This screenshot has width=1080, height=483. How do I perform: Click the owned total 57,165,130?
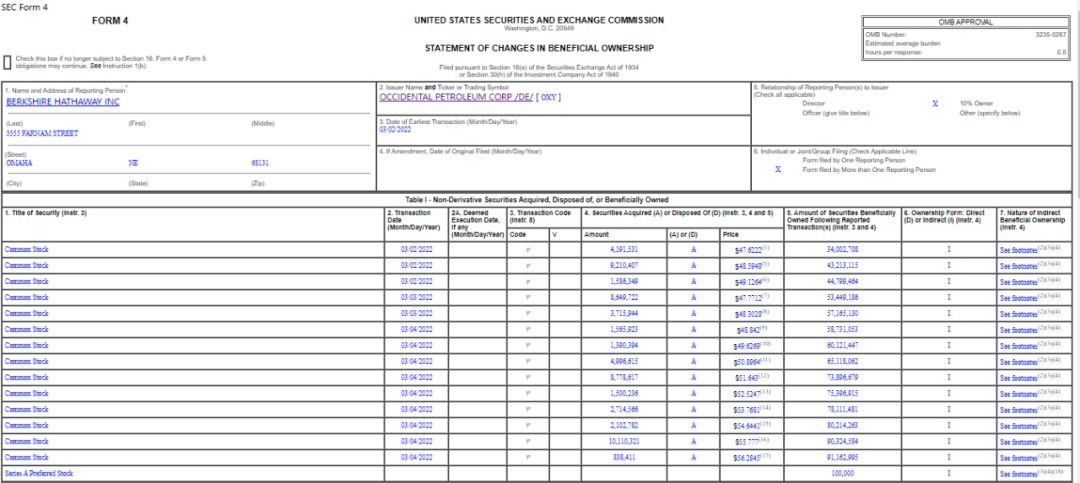tap(842, 314)
